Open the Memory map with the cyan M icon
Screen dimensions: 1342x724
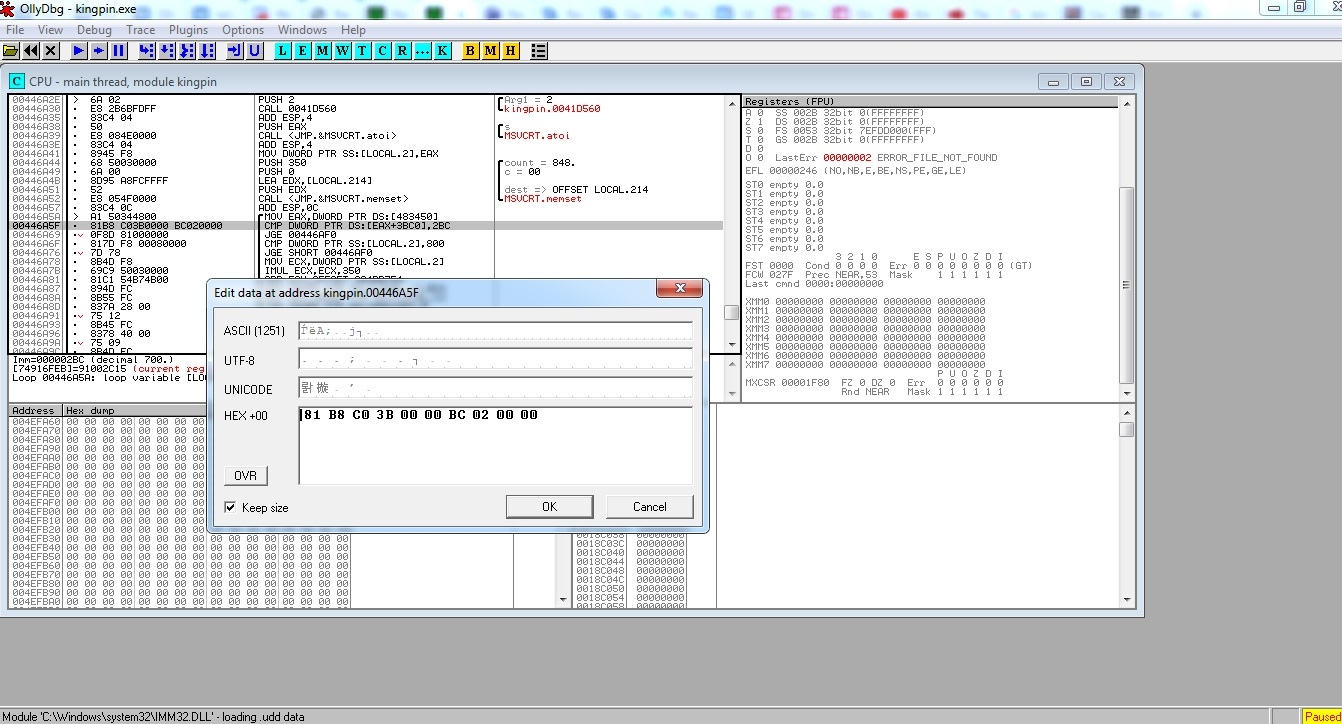(x=323, y=50)
